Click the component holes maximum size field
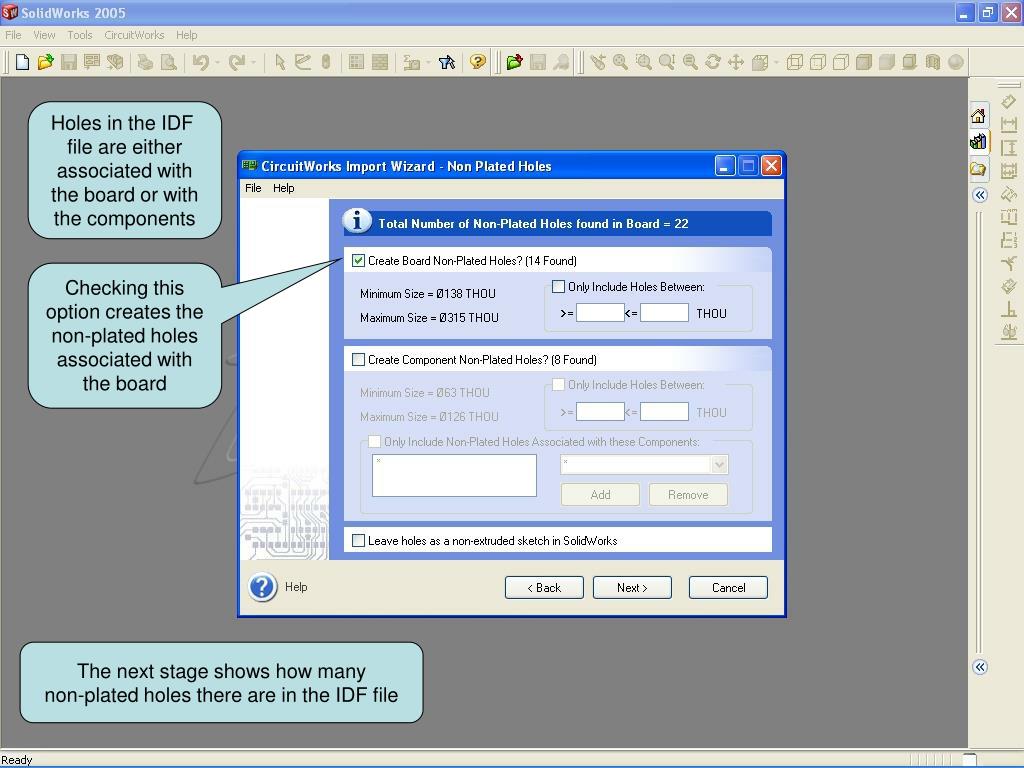The image size is (1024, 768). [664, 412]
